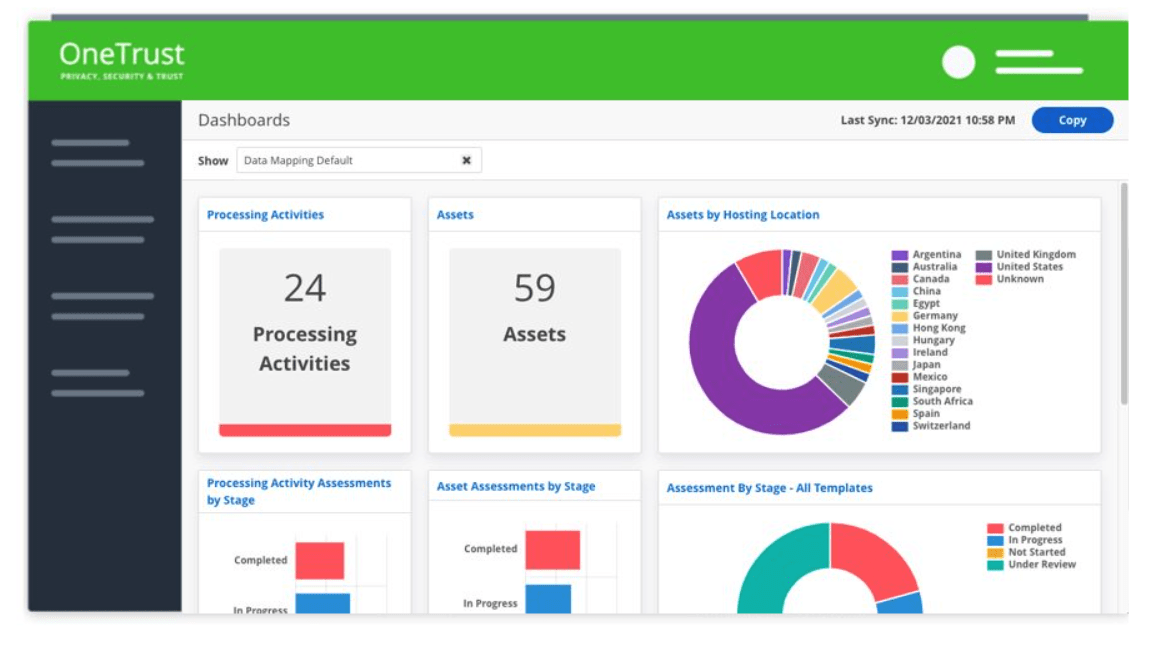This screenshot has height=646, width=1161.
Task: Click the red Completed bar in Processing Activity Assessments
Action: tap(320, 561)
